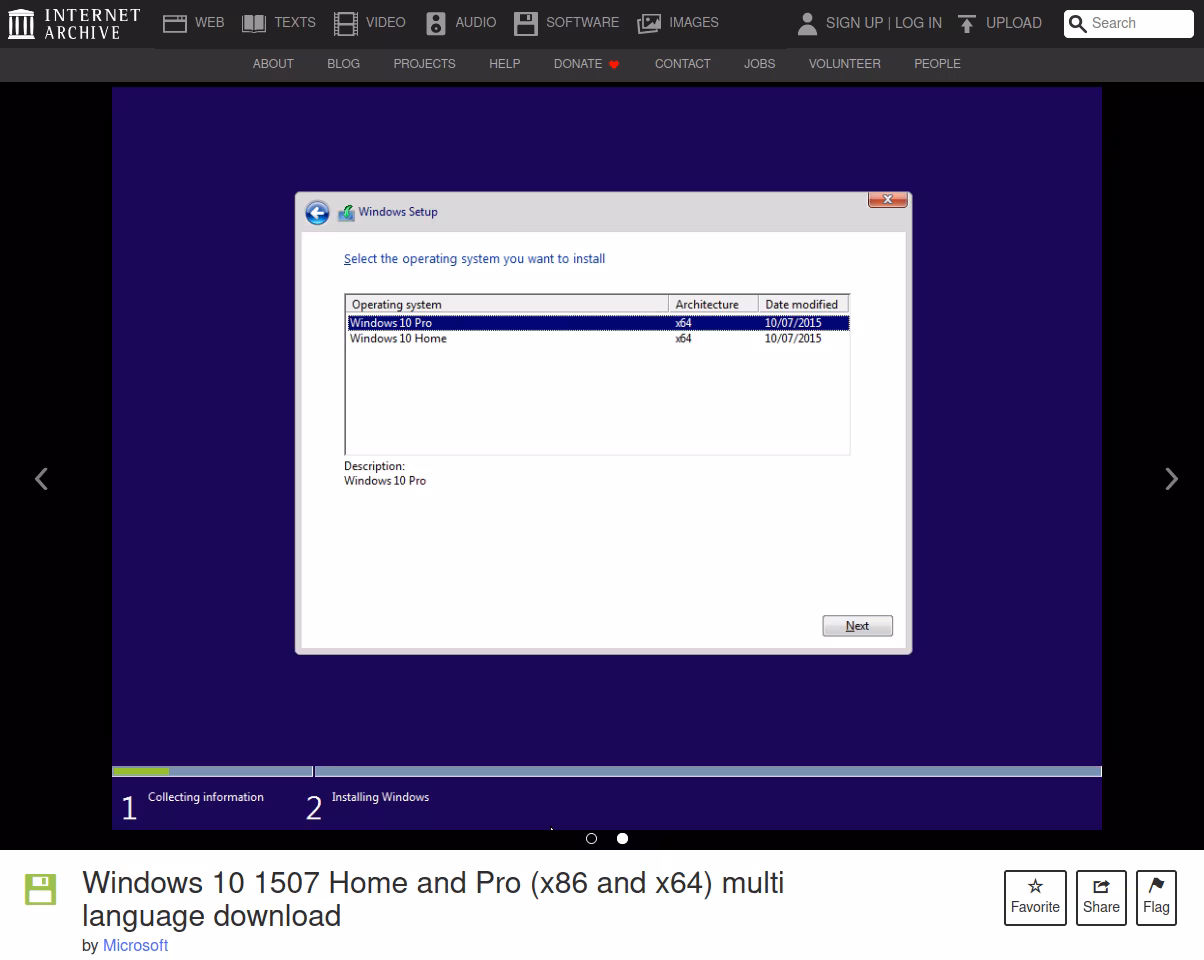Open the PEOPLE menu item
This screenshot has height=960, width=1204.
coord(937,64)
